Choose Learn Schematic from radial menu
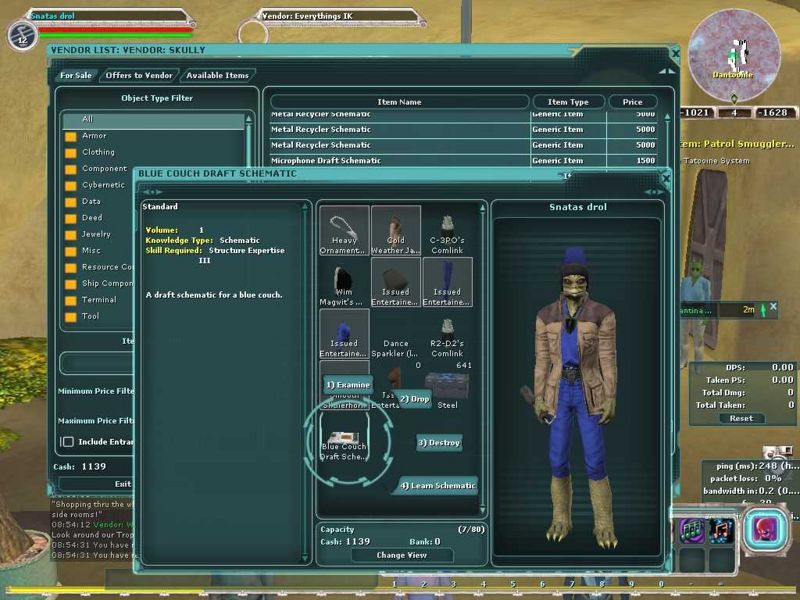This screenshot has width=800, height=600. tap(438, 486)
